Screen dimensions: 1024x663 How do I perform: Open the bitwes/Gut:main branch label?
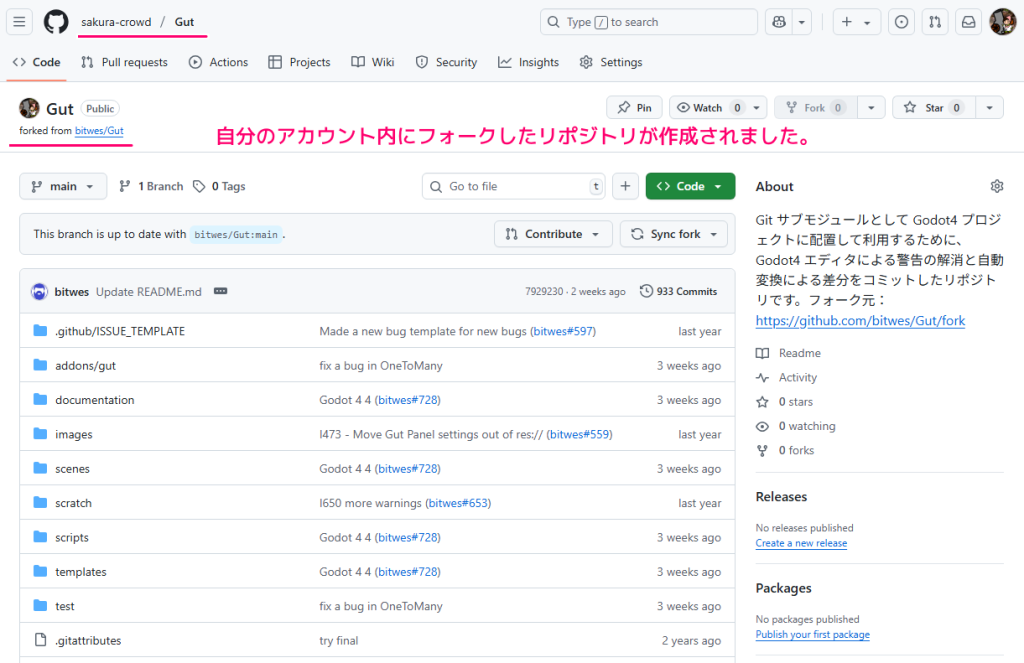pos(236,234)
